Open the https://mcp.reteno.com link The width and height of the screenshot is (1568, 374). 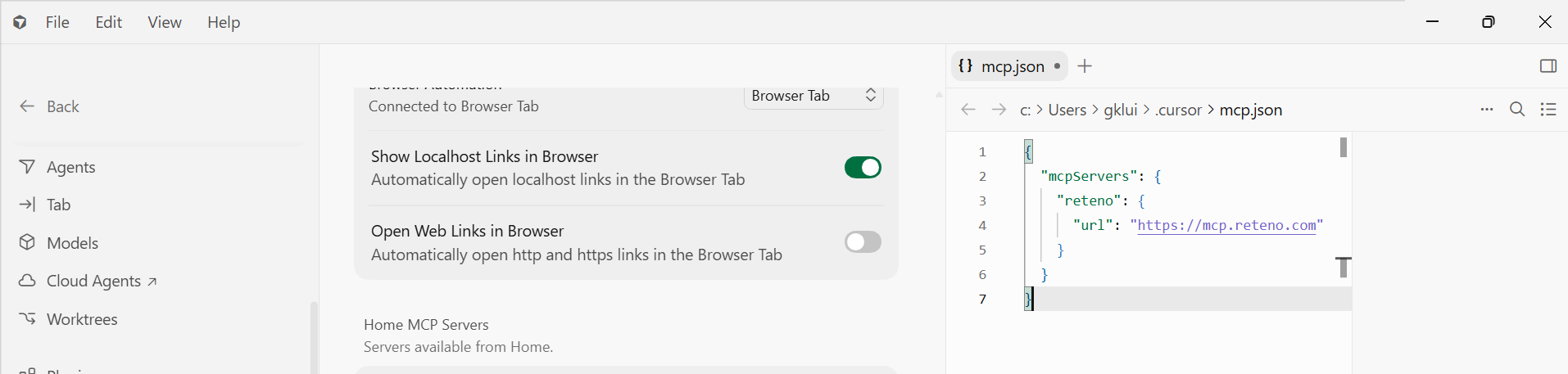coord(1226,225)
